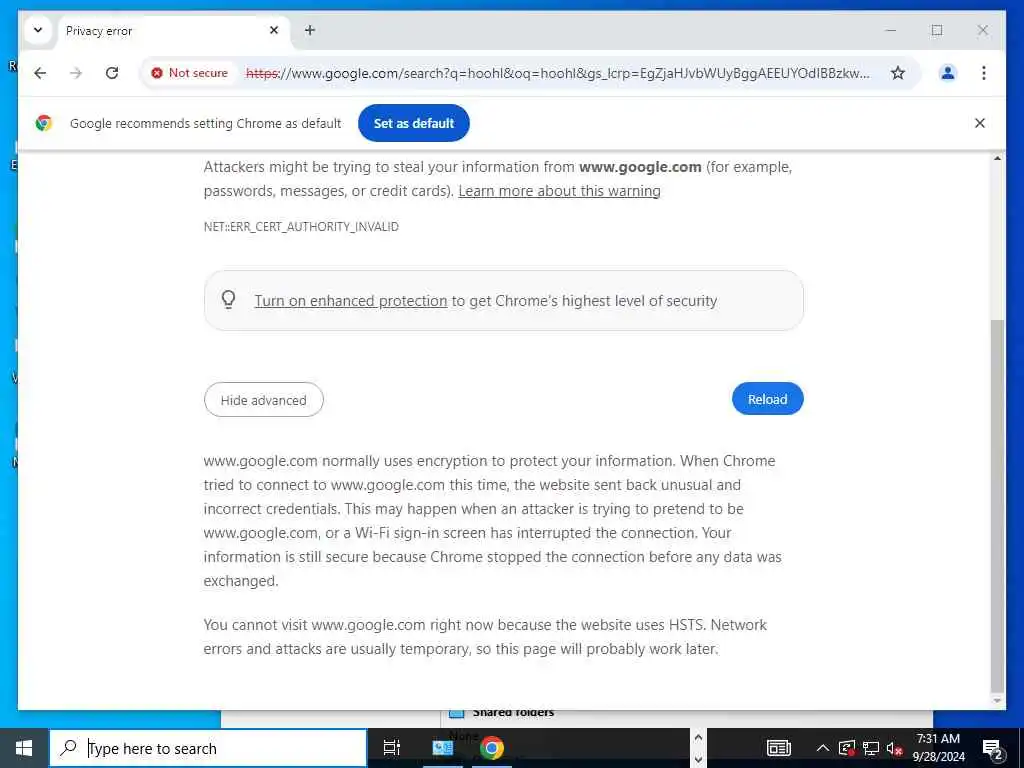Open the taskbar app beside Task View
1024x768 pixels.
pos(442,748)
